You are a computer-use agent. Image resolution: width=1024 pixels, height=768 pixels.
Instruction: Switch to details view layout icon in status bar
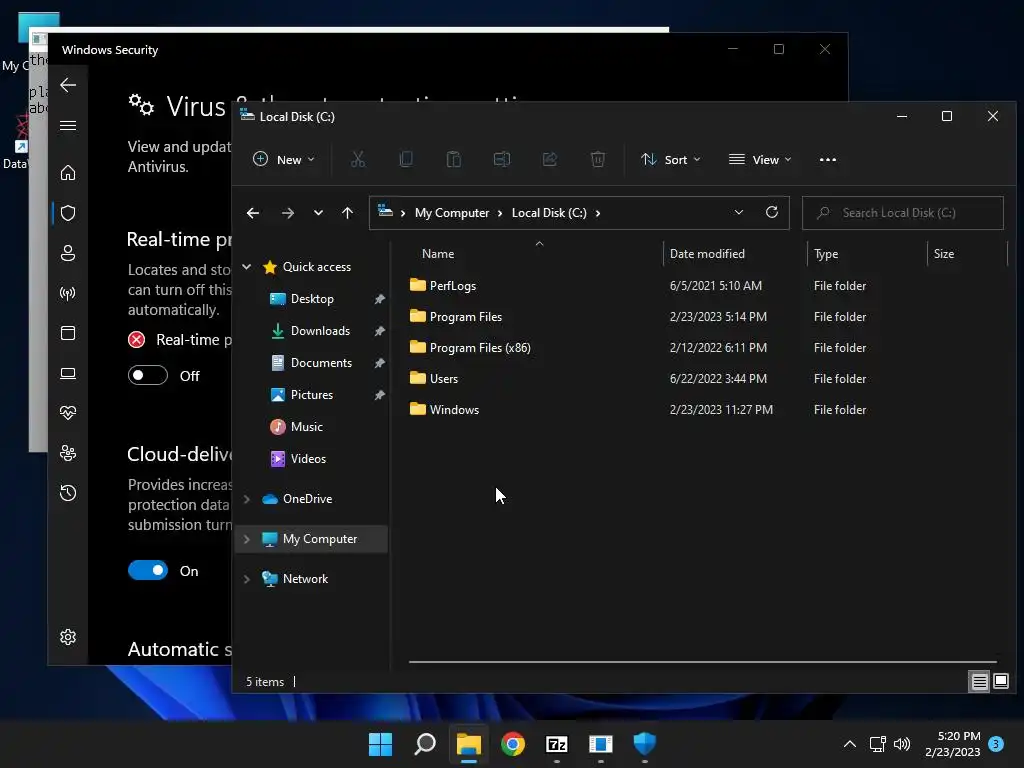(979, 682)
